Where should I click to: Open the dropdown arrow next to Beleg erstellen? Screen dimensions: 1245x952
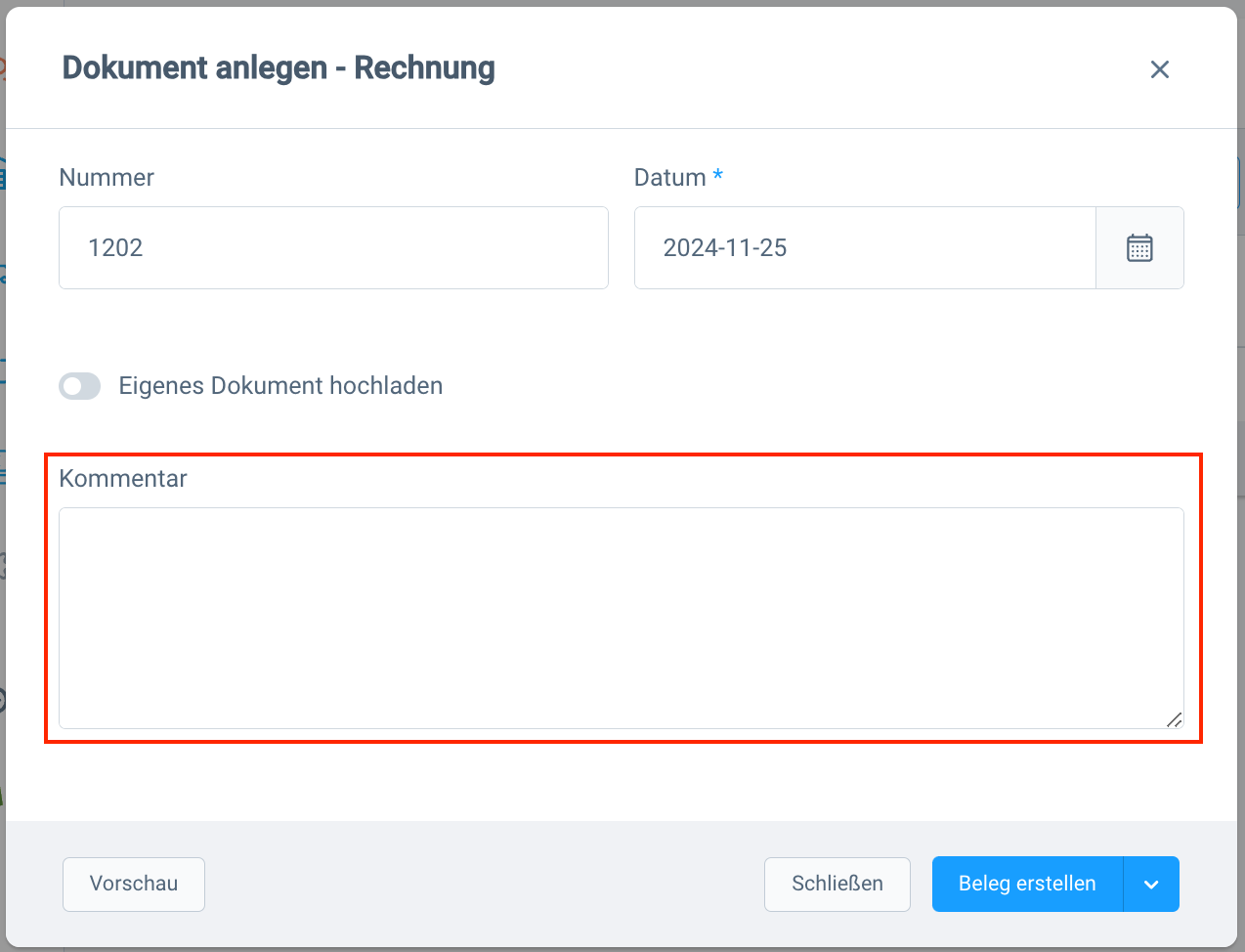1150,884
